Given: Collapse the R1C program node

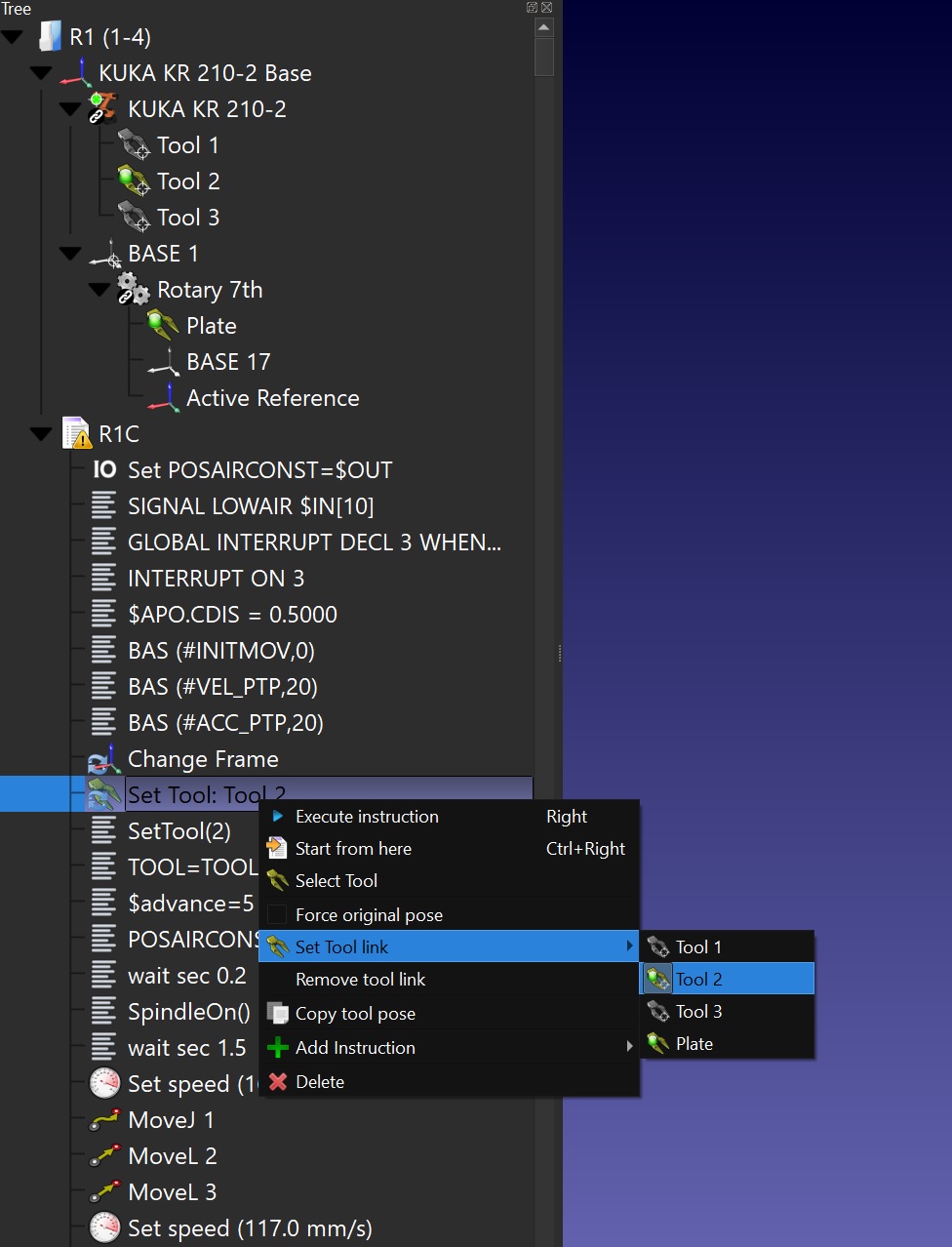Looking at the screenshot, I should click(42, 434).
